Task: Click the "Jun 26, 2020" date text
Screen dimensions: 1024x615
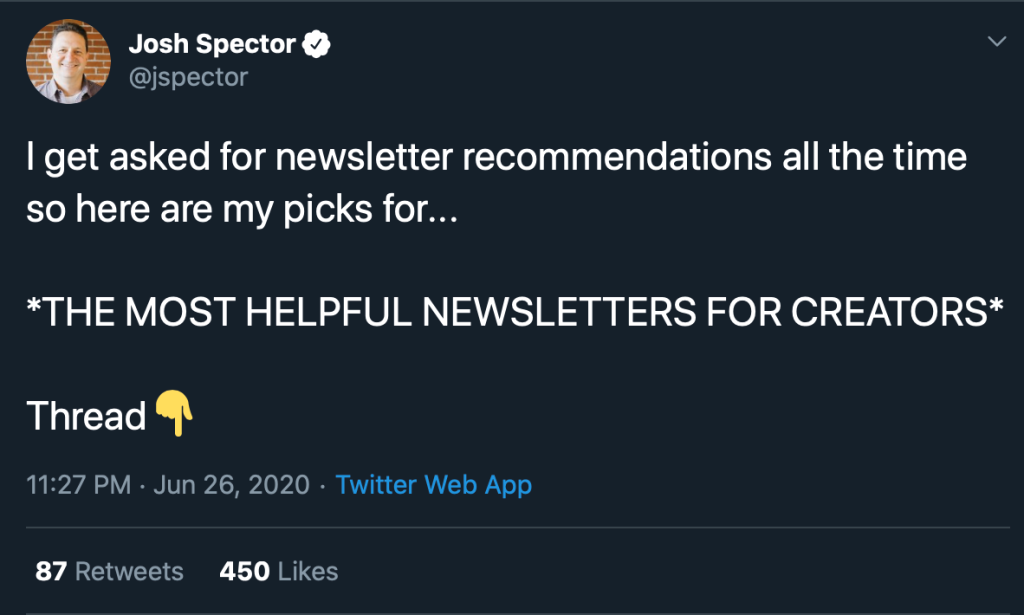Action: click(231, 485)
